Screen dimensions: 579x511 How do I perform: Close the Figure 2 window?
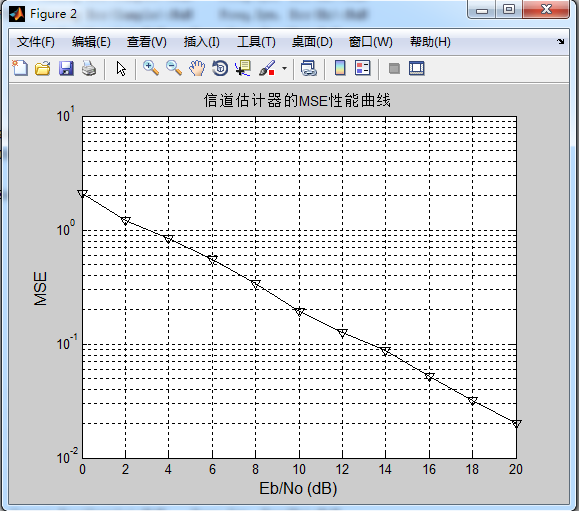pos(546,9)
